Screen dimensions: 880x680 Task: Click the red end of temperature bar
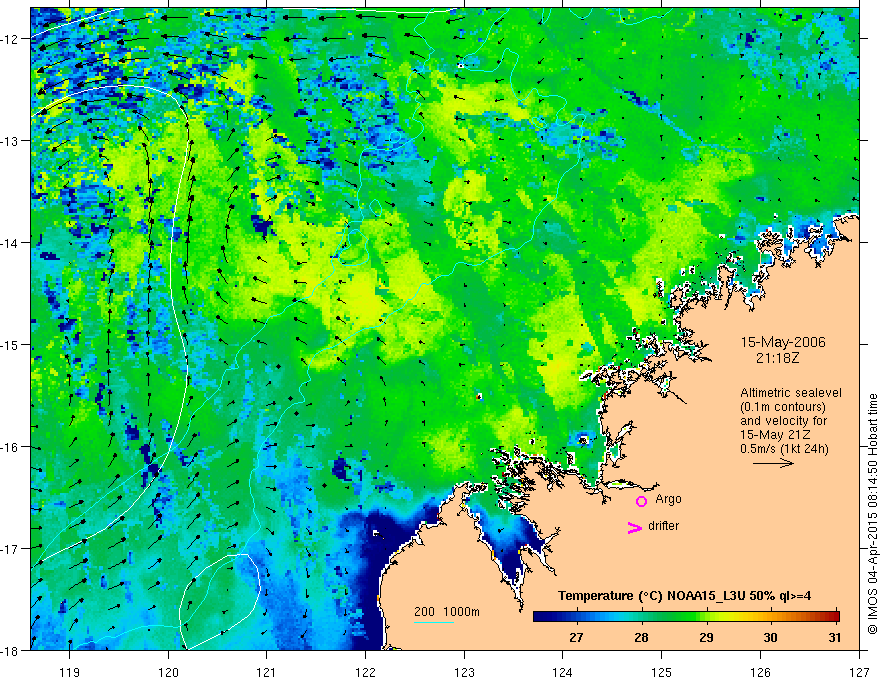(835, 617)
